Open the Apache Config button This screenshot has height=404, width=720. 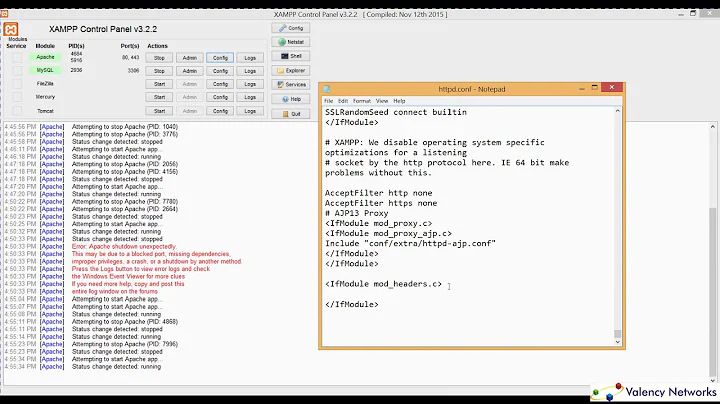(220, 58)
